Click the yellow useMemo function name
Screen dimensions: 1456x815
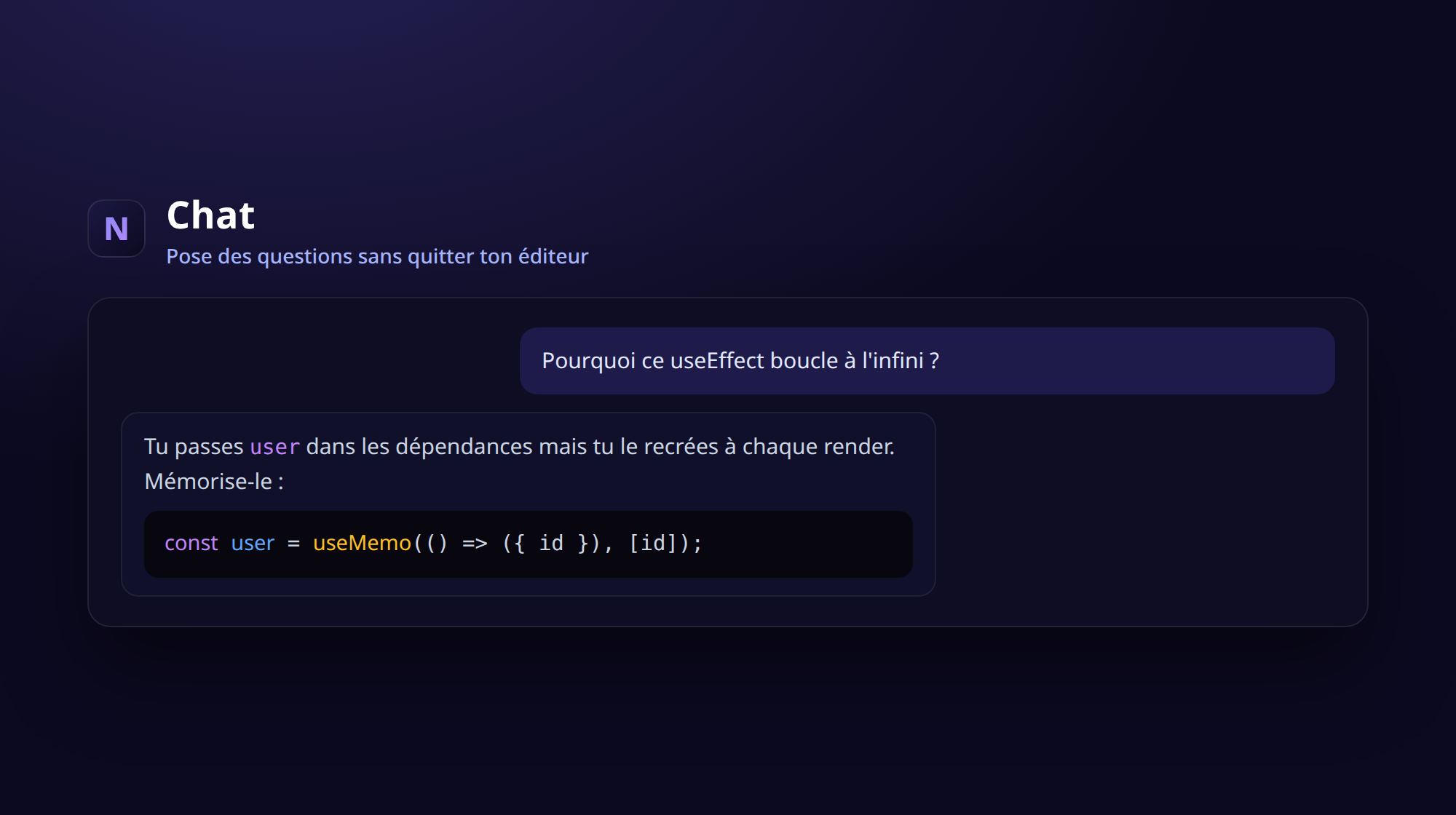(x=362, y=543)
